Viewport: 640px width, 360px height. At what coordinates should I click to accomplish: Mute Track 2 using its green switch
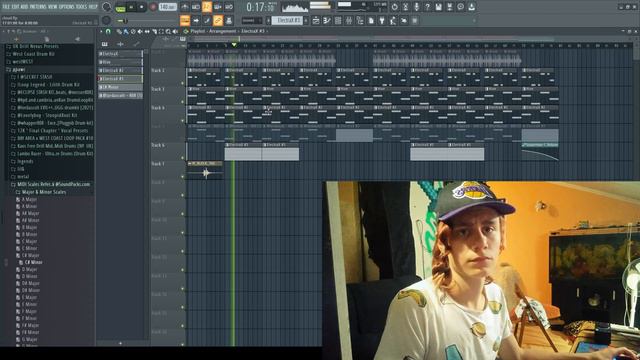182,83
